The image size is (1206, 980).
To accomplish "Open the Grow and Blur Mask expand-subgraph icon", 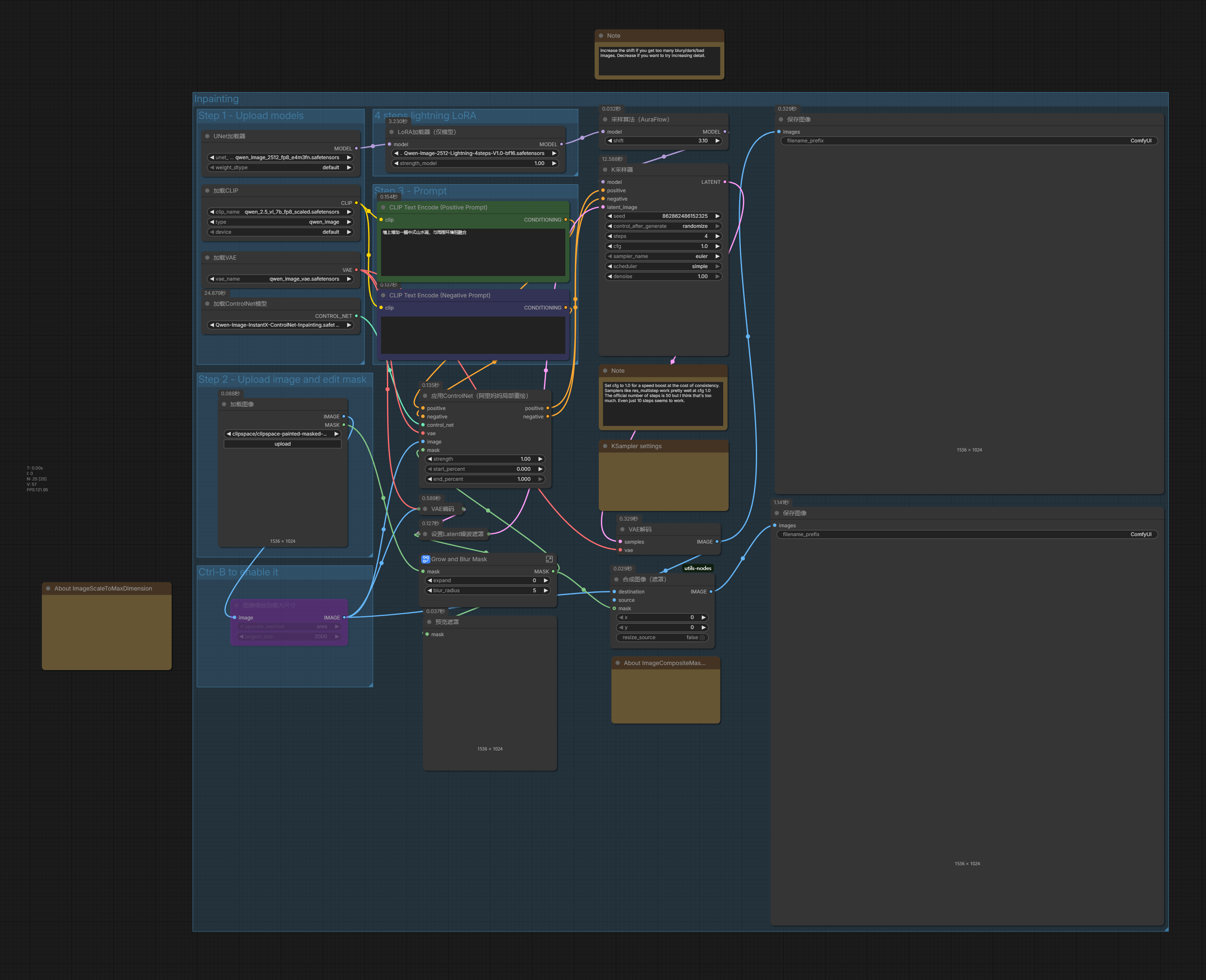I will pos(549,559).
